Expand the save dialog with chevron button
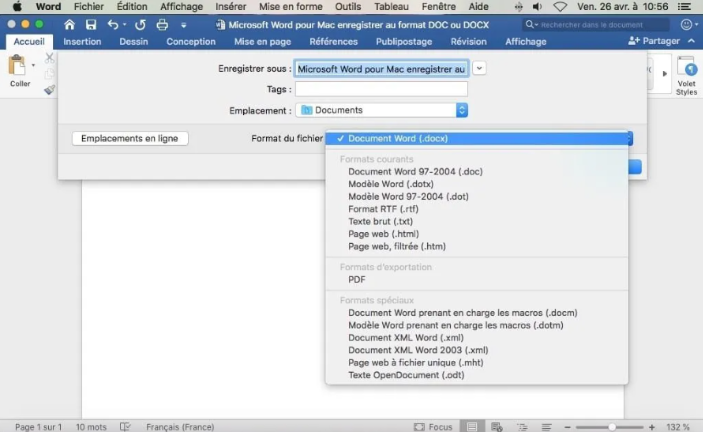This screenshot has width=703, height=432. coord(480,68)
